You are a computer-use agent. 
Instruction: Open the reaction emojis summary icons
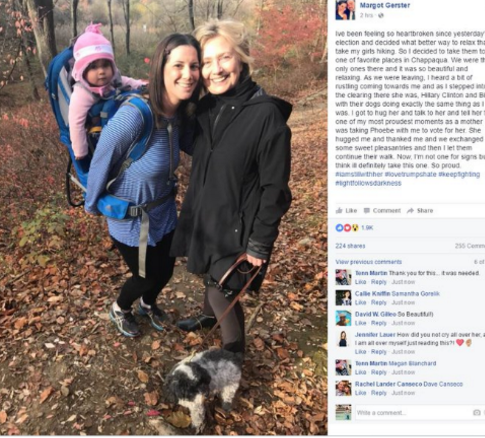(x=347, y=228)
